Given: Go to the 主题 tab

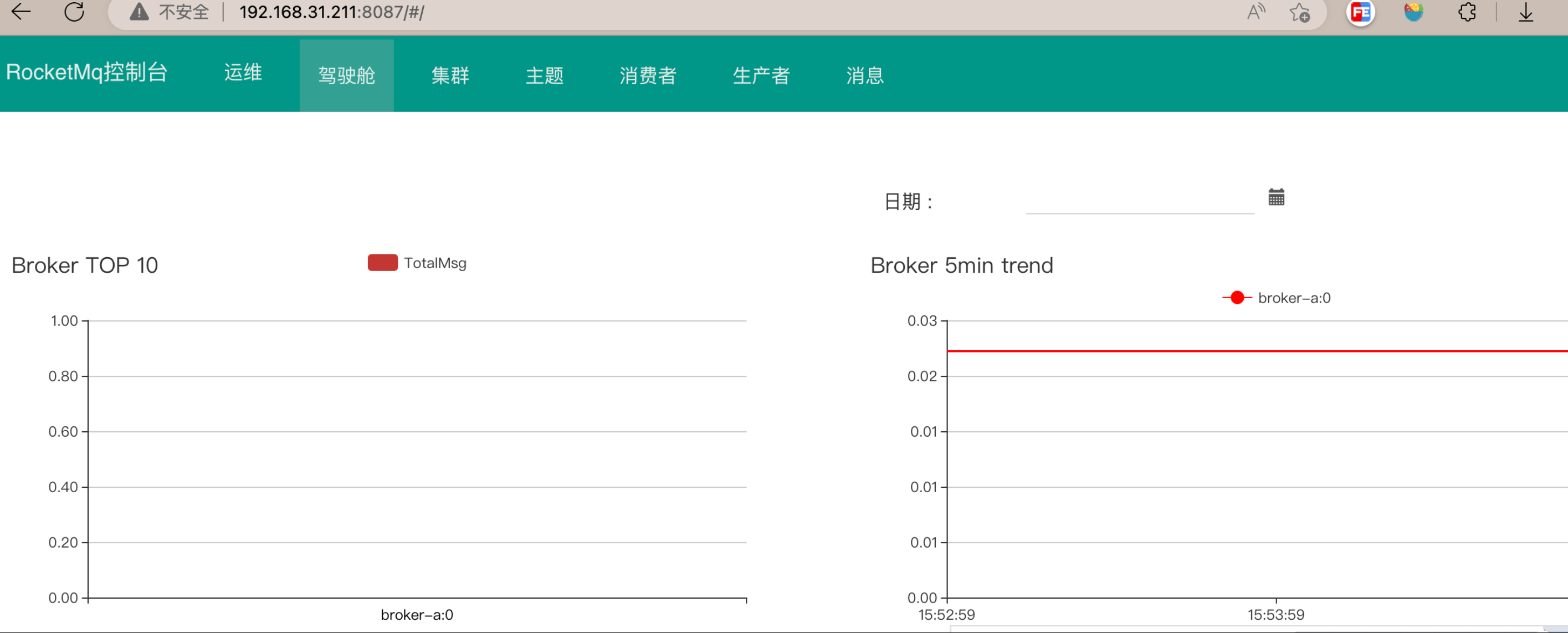Looking at the screenshot, I should pyautogui.click(x=544, y=75).
